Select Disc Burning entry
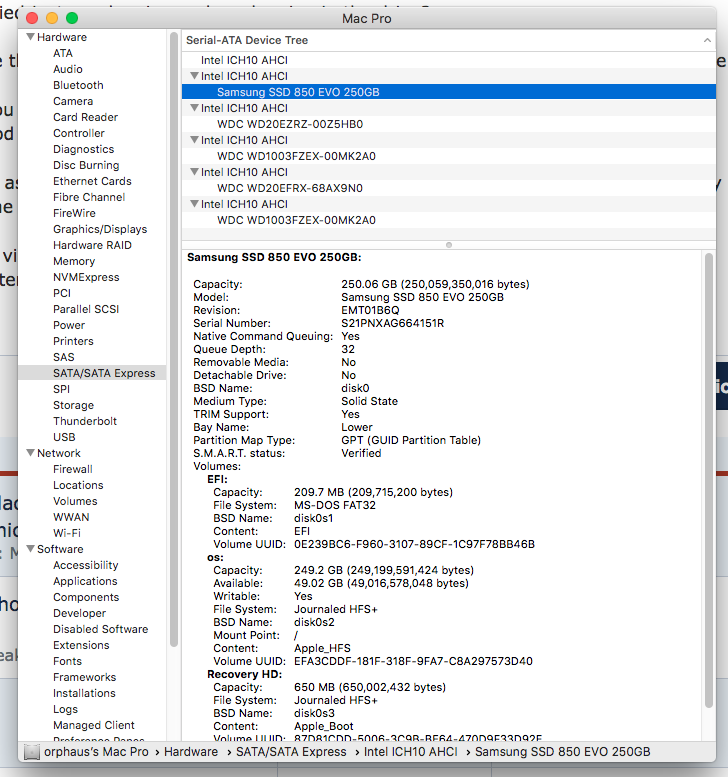The image size is (728, 777). click(x=86, y=165)
